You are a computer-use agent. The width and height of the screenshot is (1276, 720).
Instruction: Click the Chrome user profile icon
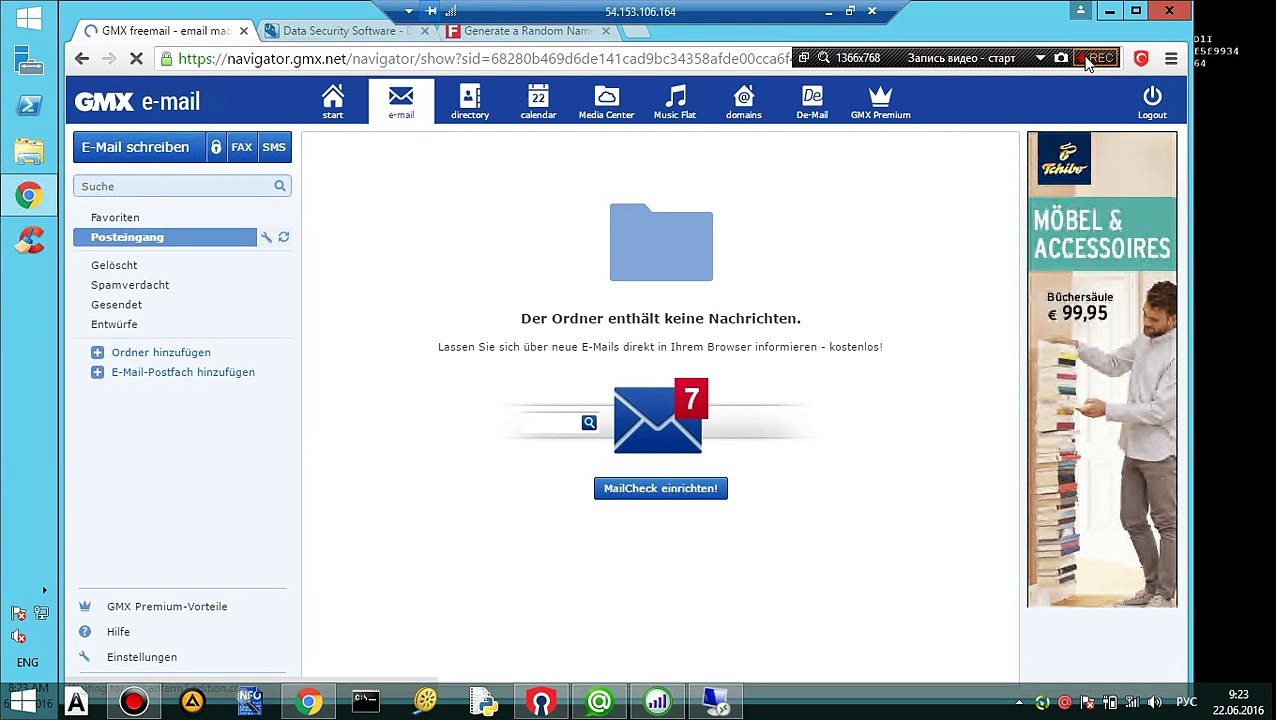[1080, 11]
